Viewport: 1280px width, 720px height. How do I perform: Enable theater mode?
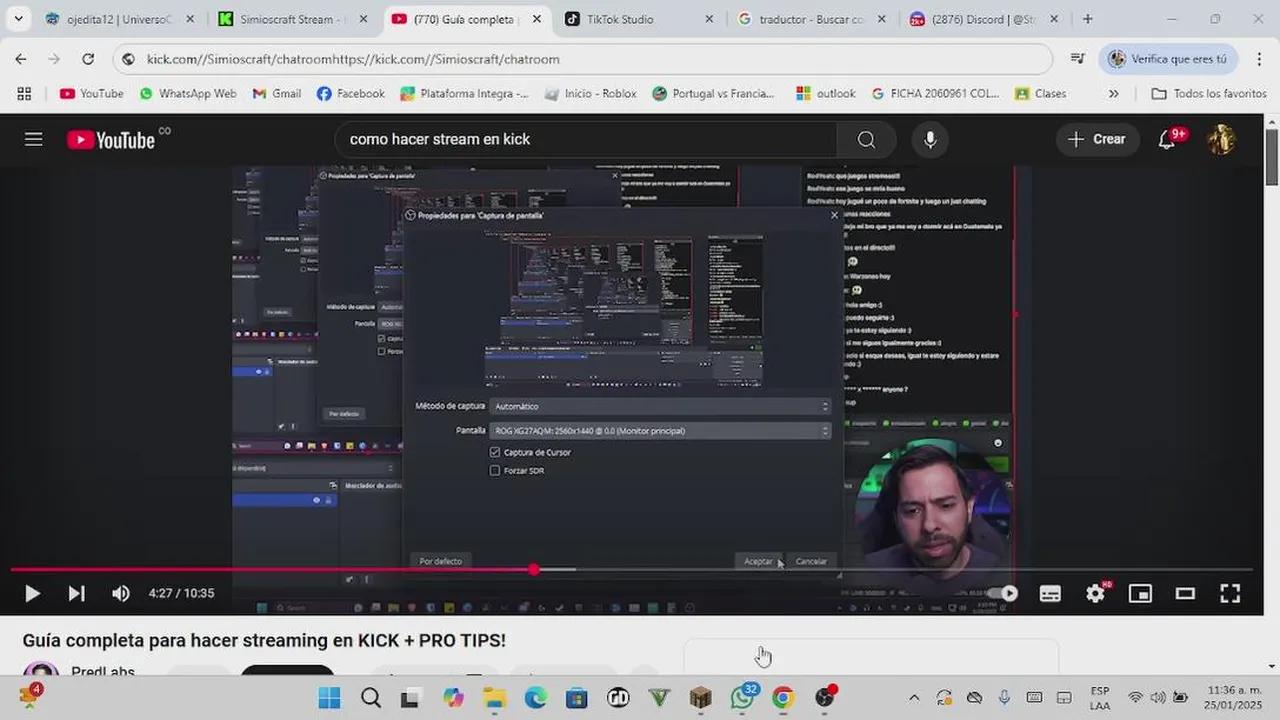(1185, 593)
